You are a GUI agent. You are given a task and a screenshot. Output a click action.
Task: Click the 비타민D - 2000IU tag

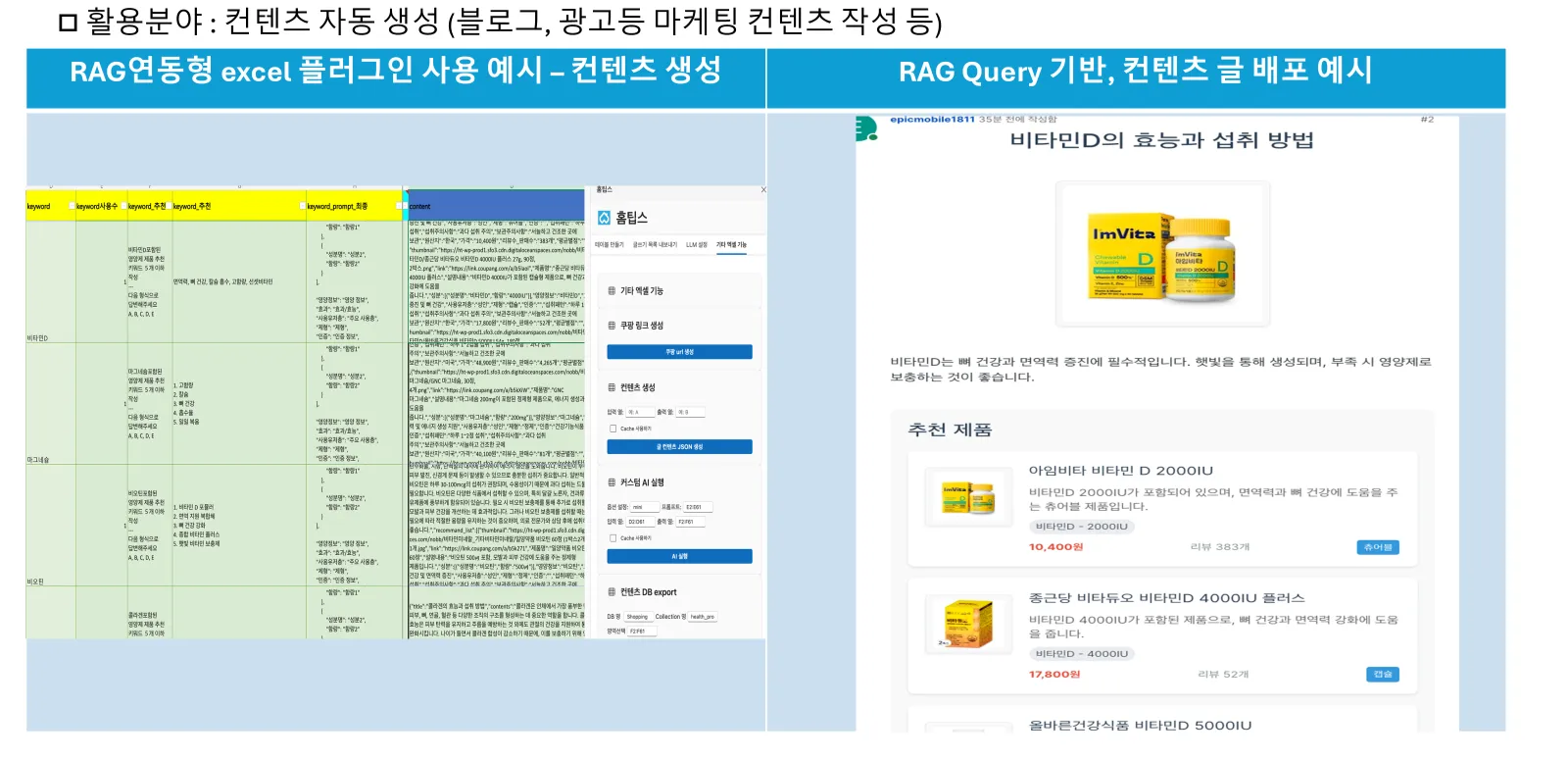pyautogui.click(x=1082, y=527)
